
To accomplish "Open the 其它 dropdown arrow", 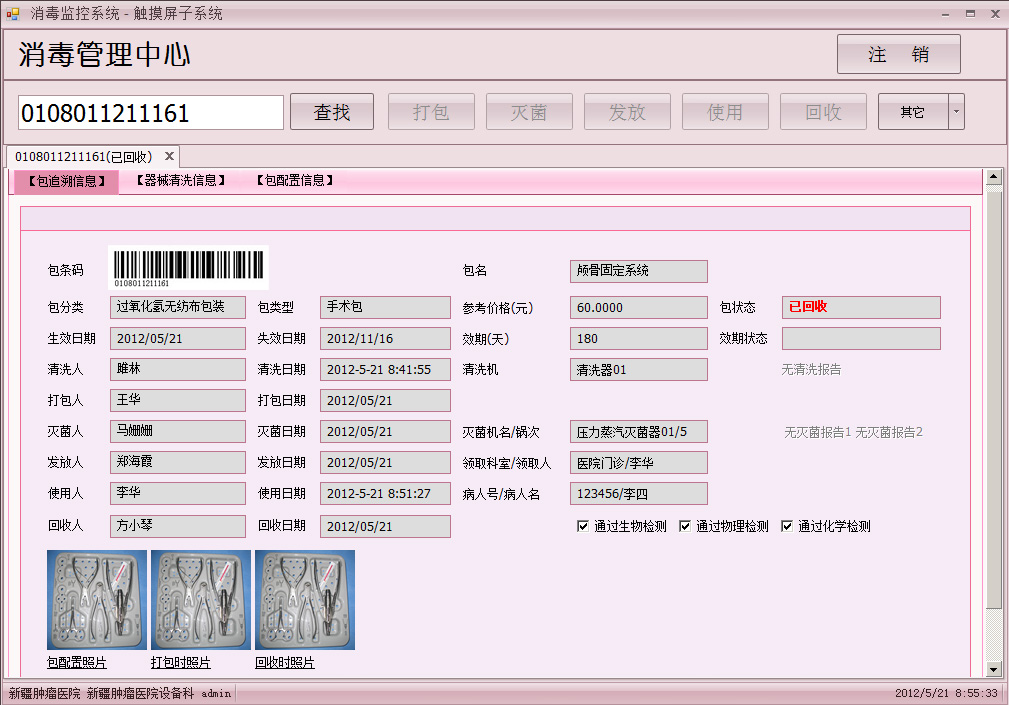I will pos(956,112).
